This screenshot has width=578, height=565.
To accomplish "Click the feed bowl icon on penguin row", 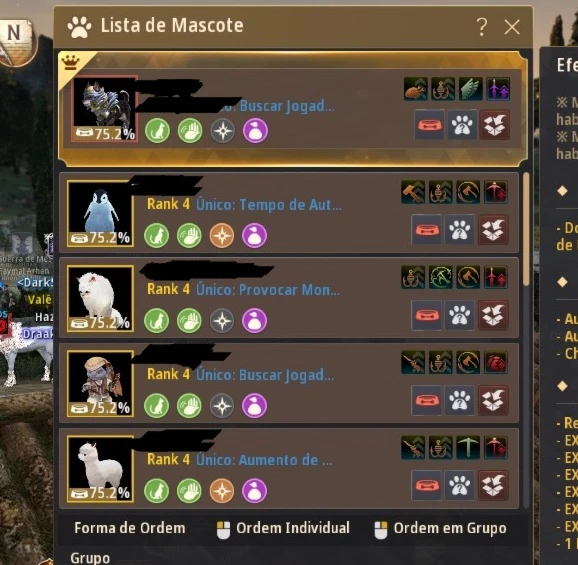I will click(426, 230).
